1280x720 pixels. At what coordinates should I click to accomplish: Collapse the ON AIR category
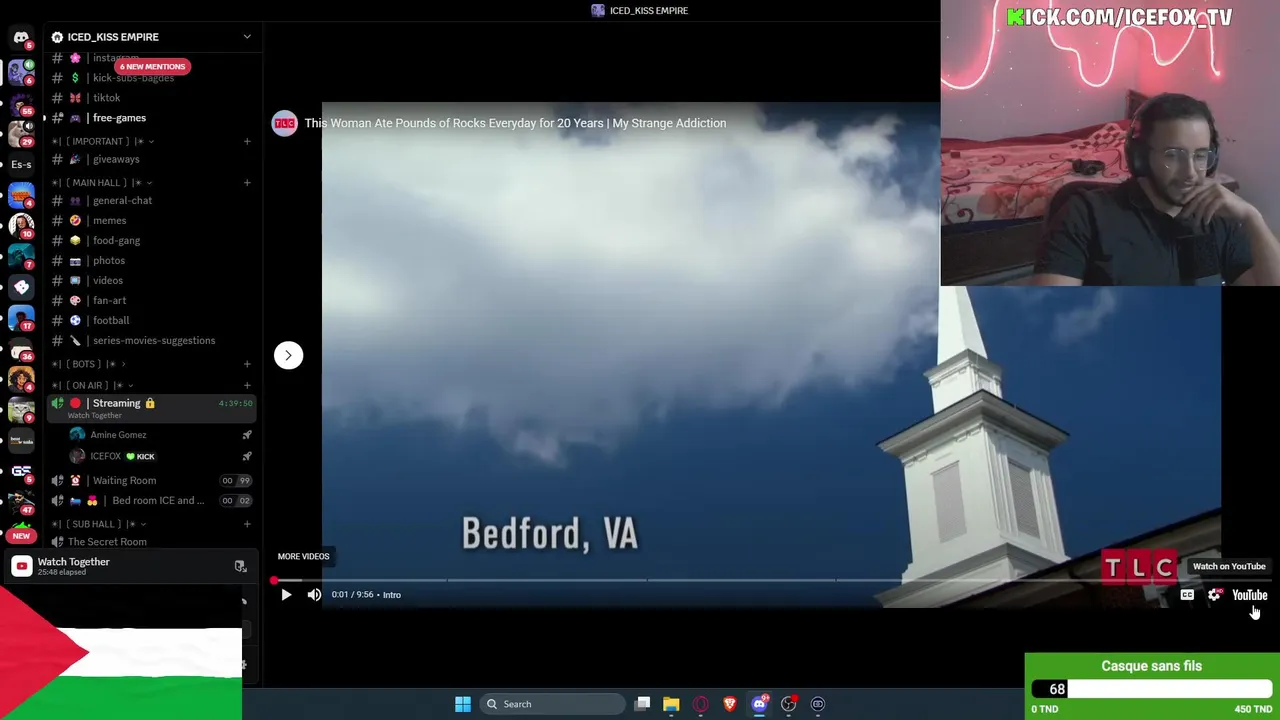point(93,385)
